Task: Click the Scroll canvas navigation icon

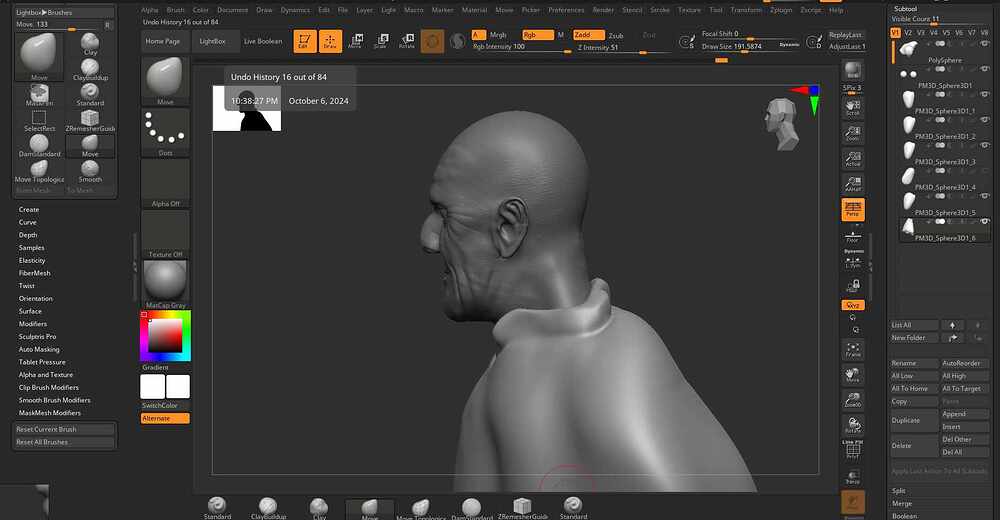Action: point(853,107)
